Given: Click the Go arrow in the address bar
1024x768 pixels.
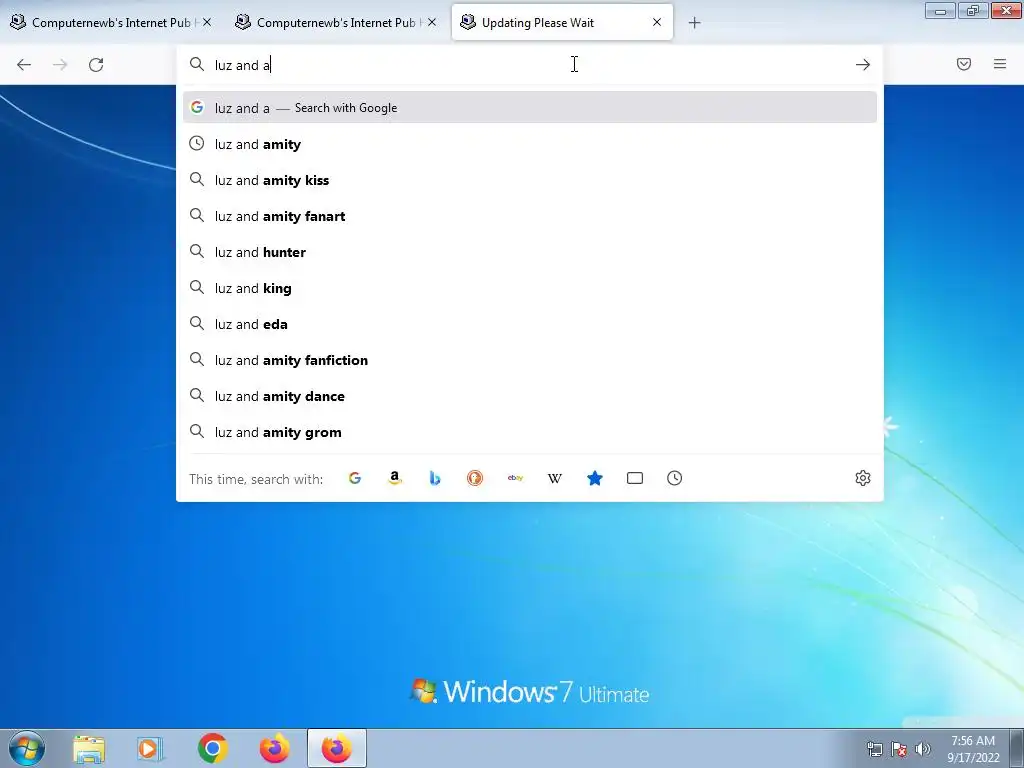Looking at the screenshot, I should tap(863, 65).
